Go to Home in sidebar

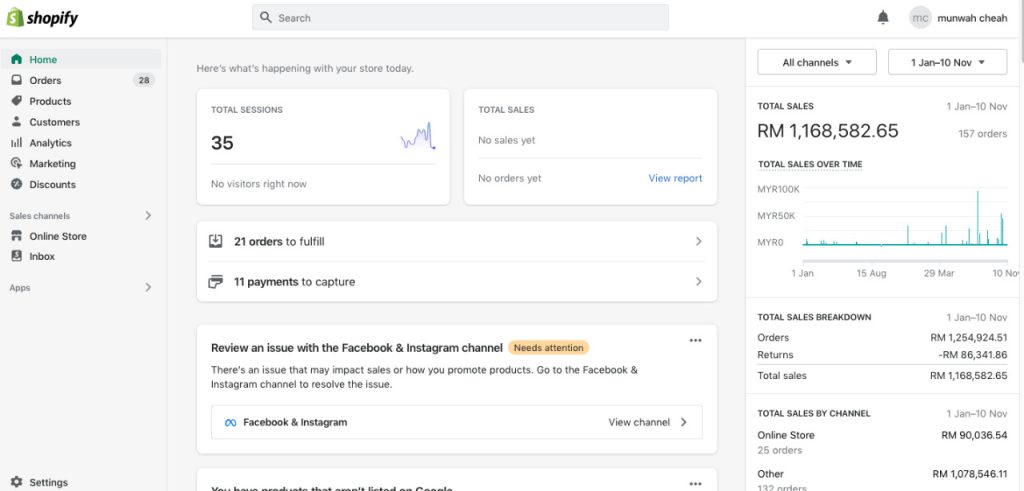pyautogui.click(x=81, y=59)
